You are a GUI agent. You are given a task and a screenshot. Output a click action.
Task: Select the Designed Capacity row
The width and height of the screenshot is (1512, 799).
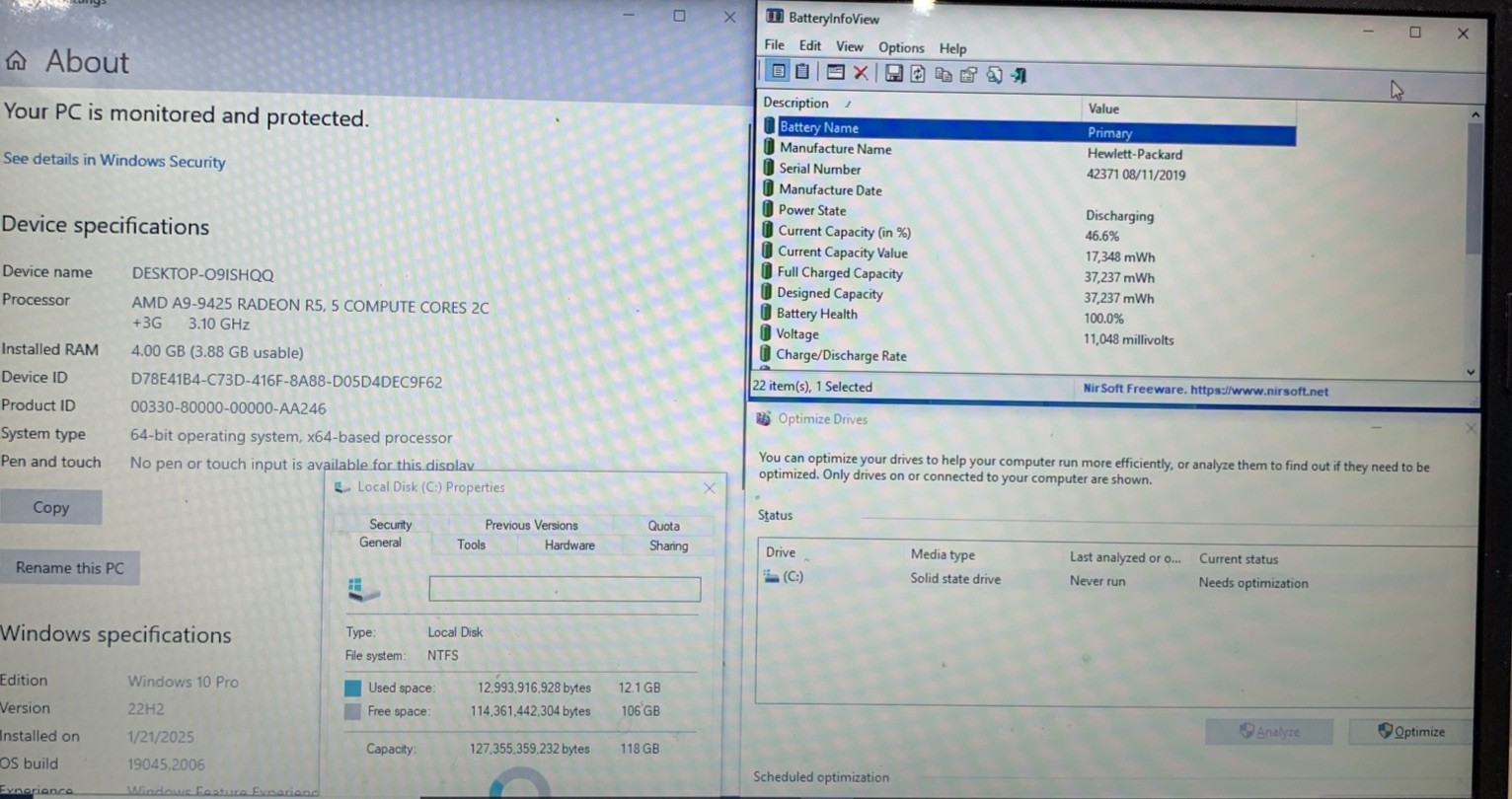pyautogui.click(x=1026, y=295)
